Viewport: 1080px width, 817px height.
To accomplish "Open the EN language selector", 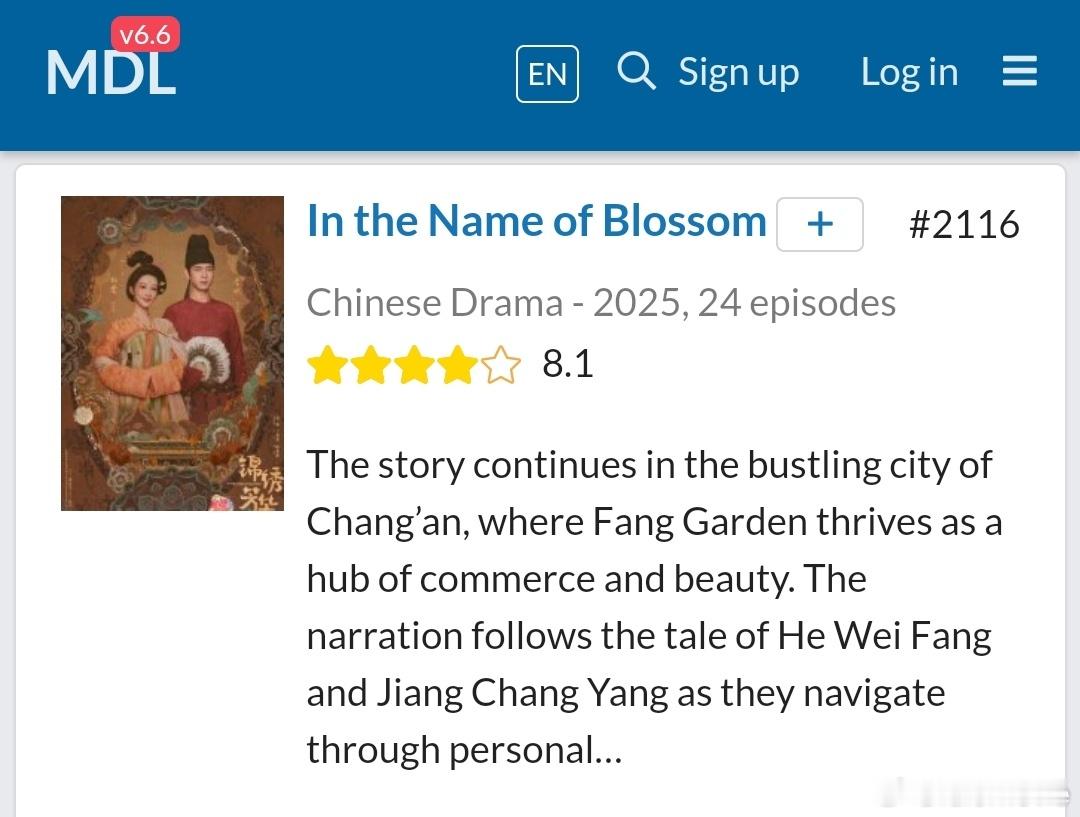I will pyautogui.click(x=547, y=74).
